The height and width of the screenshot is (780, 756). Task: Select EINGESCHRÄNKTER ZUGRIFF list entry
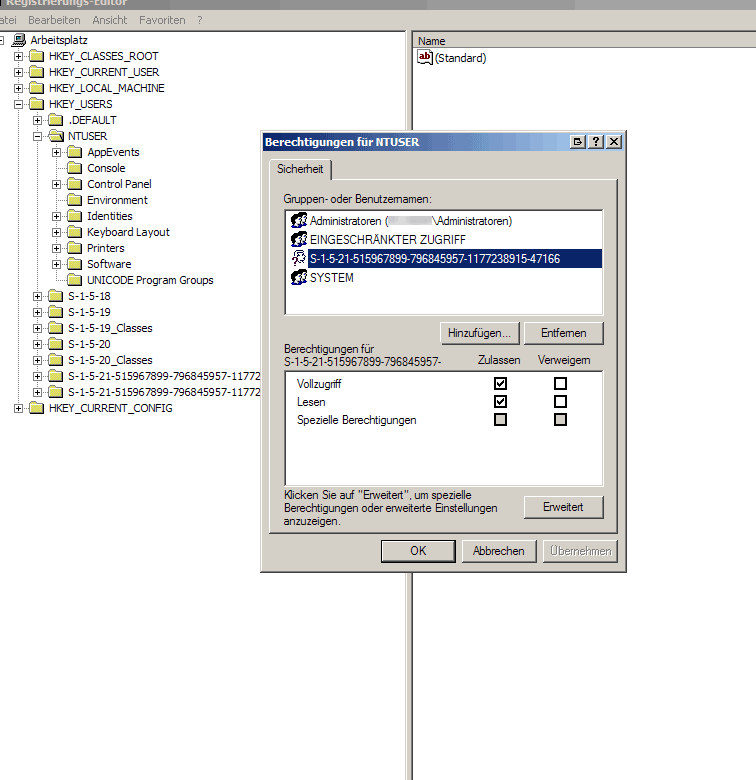point(387,240)
